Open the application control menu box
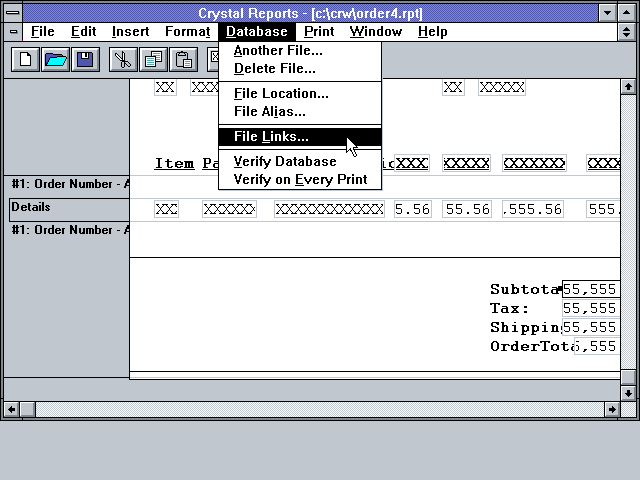 [x=13, y=13]
